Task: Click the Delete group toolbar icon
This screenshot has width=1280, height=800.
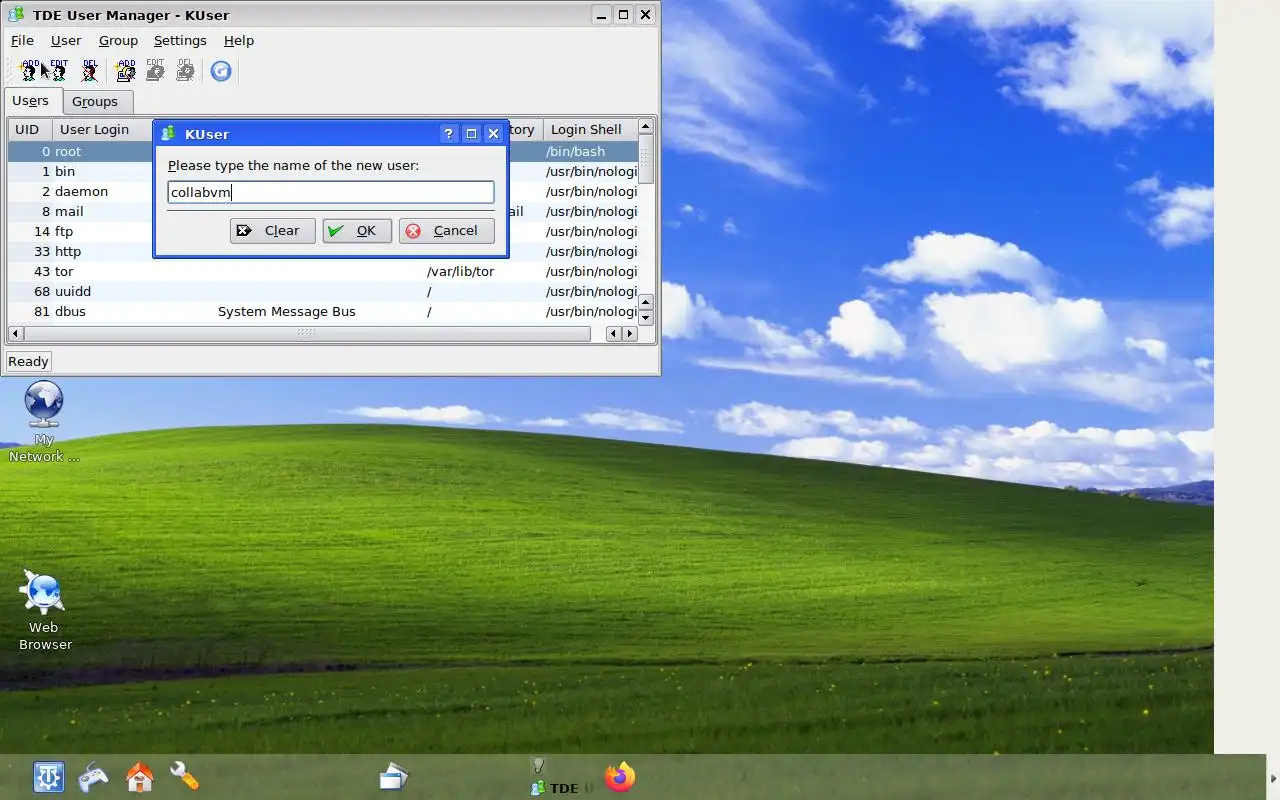Action: tap(185, 70)
